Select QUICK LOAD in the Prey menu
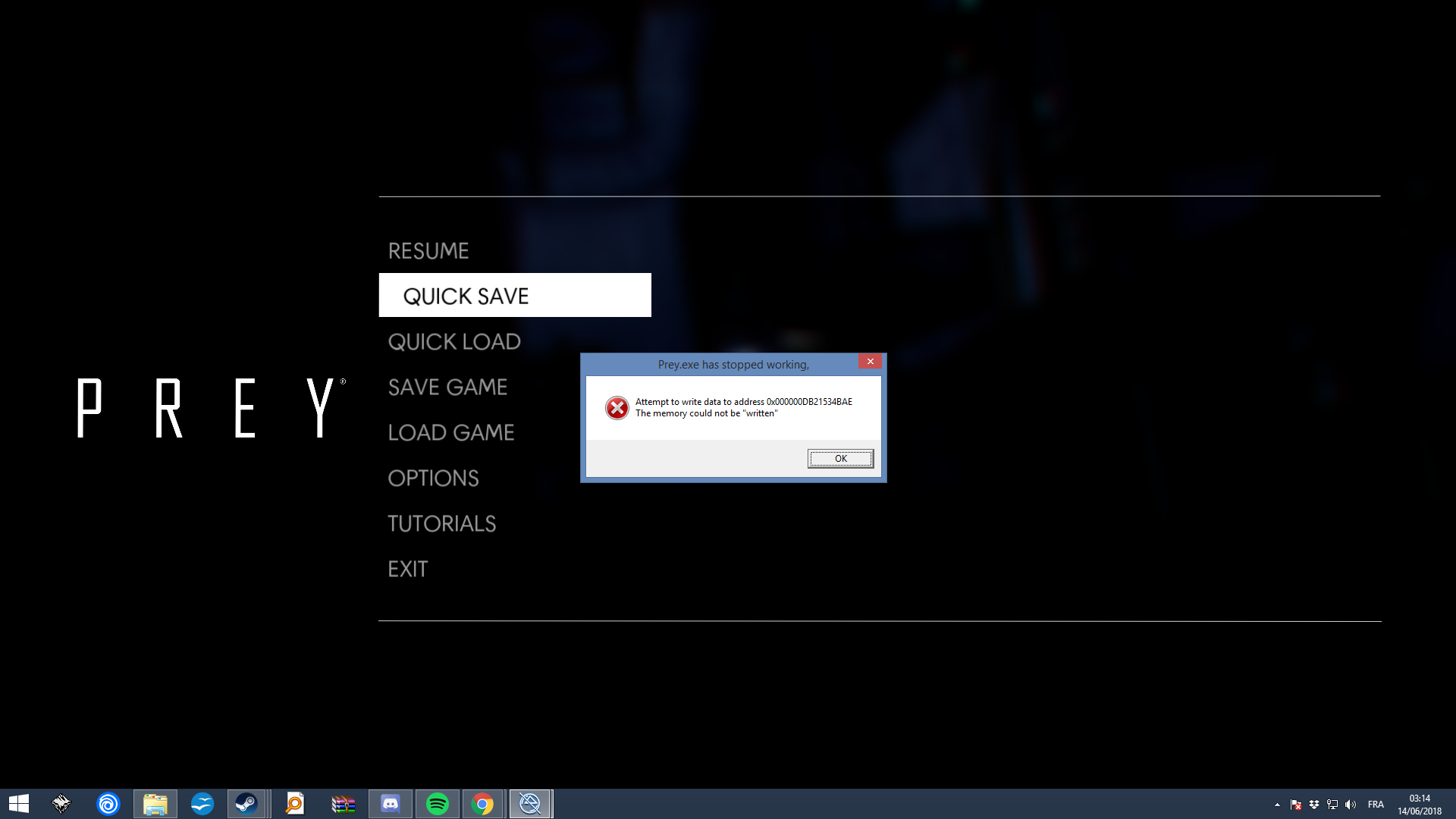The width and height of the screenshot is (1456, 819). pyautogui.click(x=454, y=341)
